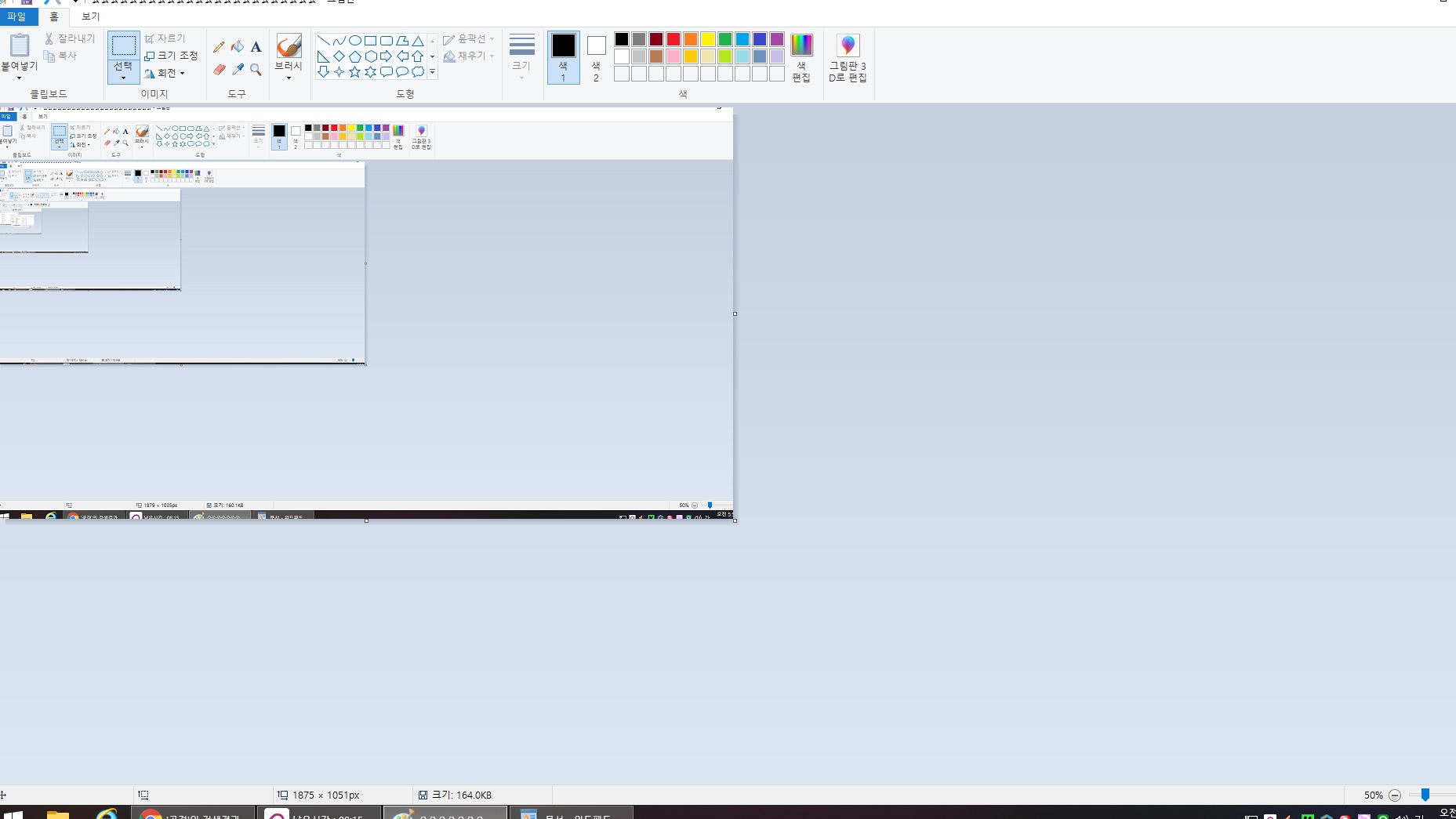The image size is (1456, 819).
Task: Choose the 선택 rectangular selection tool
Action: coord(123,56)
